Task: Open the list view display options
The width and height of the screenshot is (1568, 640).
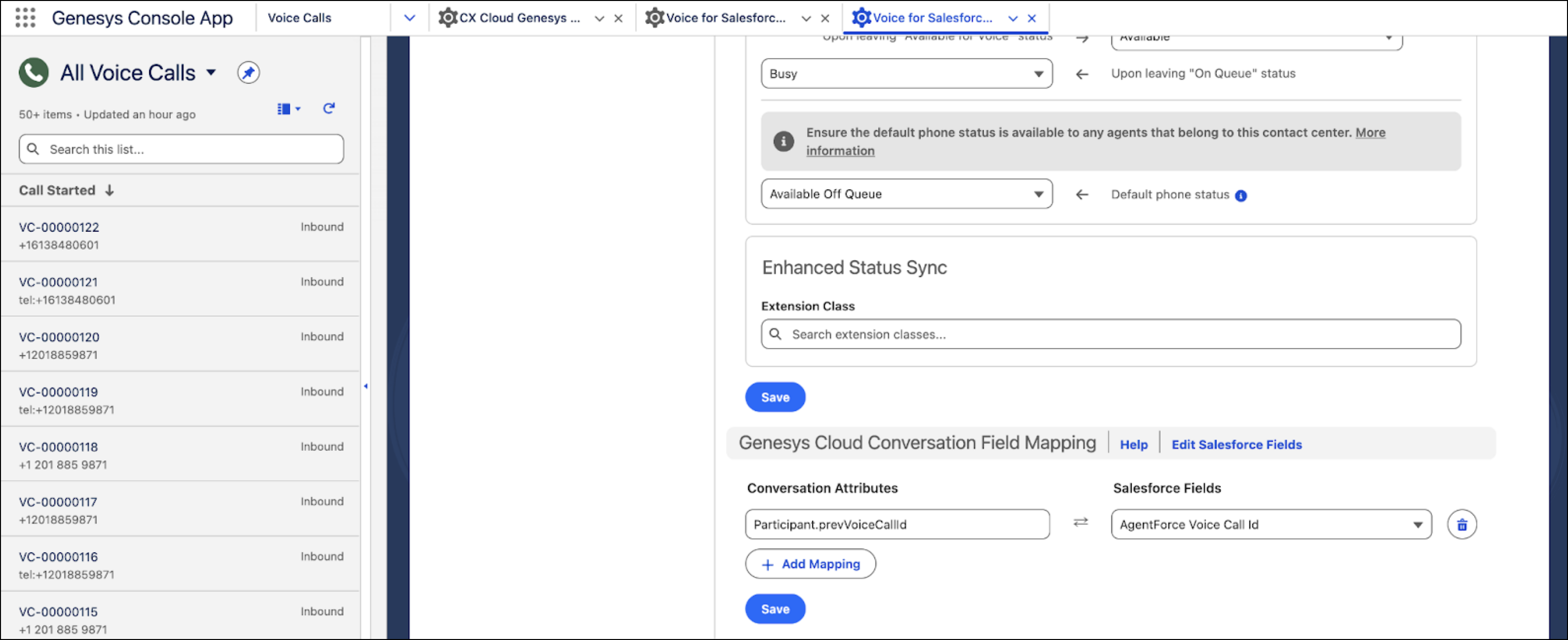Action: tap(289, 109)
